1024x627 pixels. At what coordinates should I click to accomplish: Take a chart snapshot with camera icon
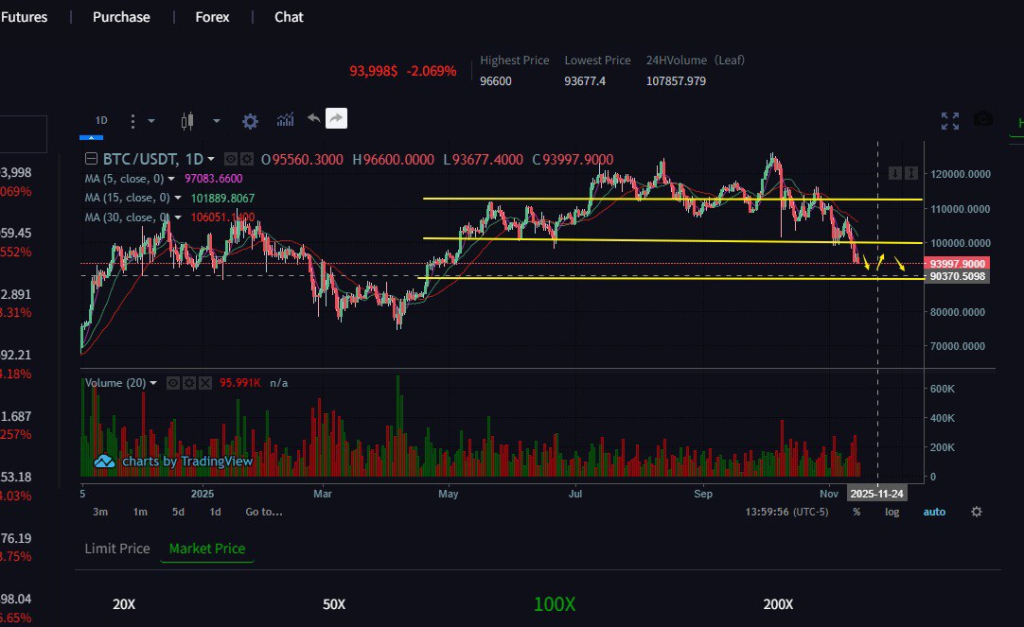(x=983, y=120)
